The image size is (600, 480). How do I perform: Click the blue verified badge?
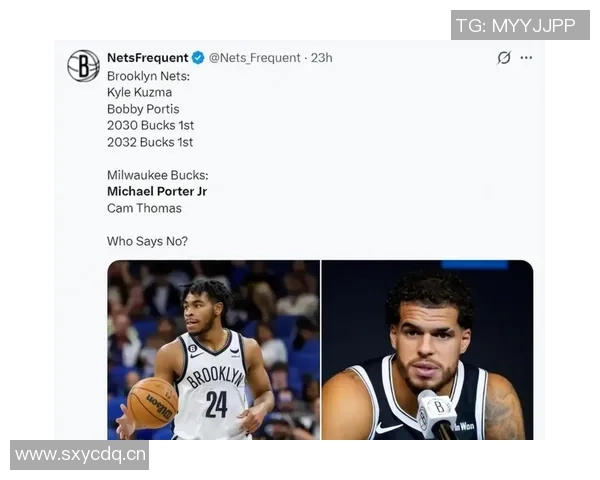[198, 58]
